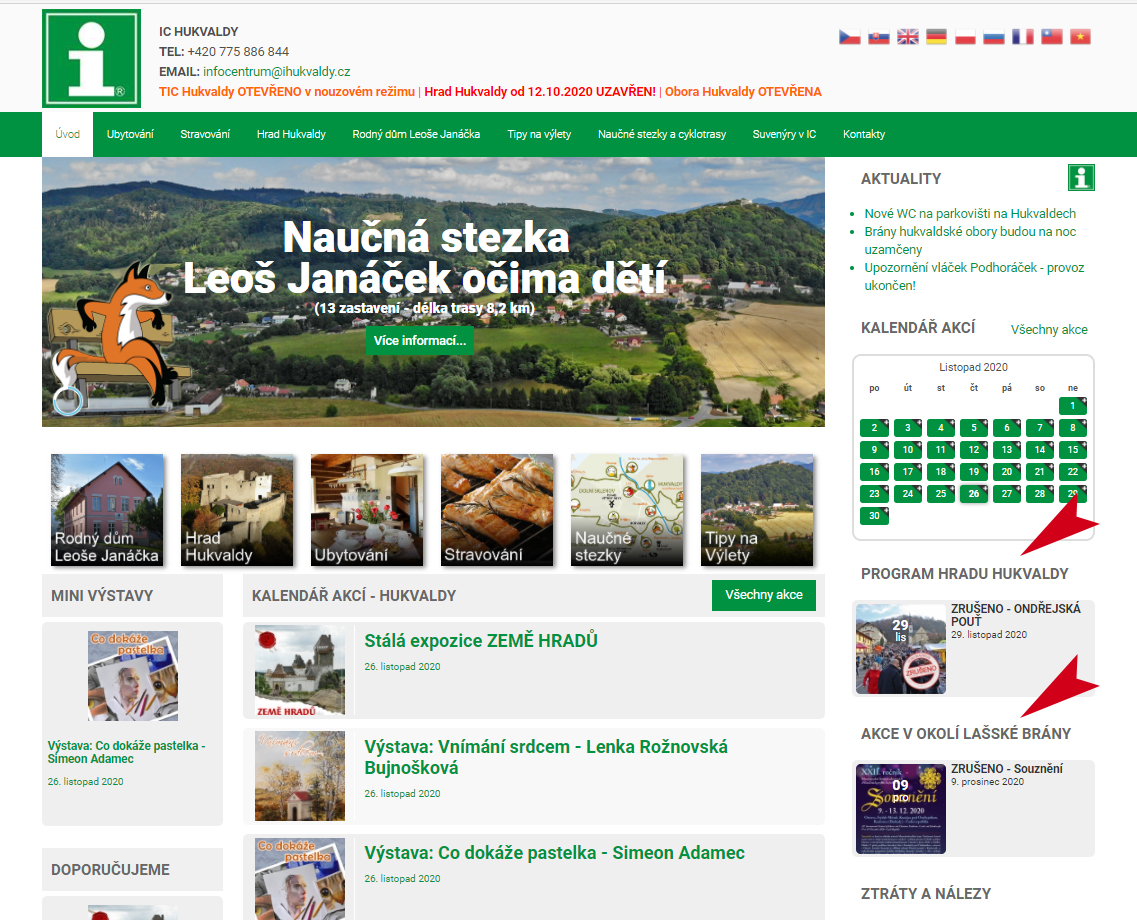Open Stálá expozice ZEMĚ HRADŮ event
This screenshot has height=920, width=1137.
click(481, 641)
